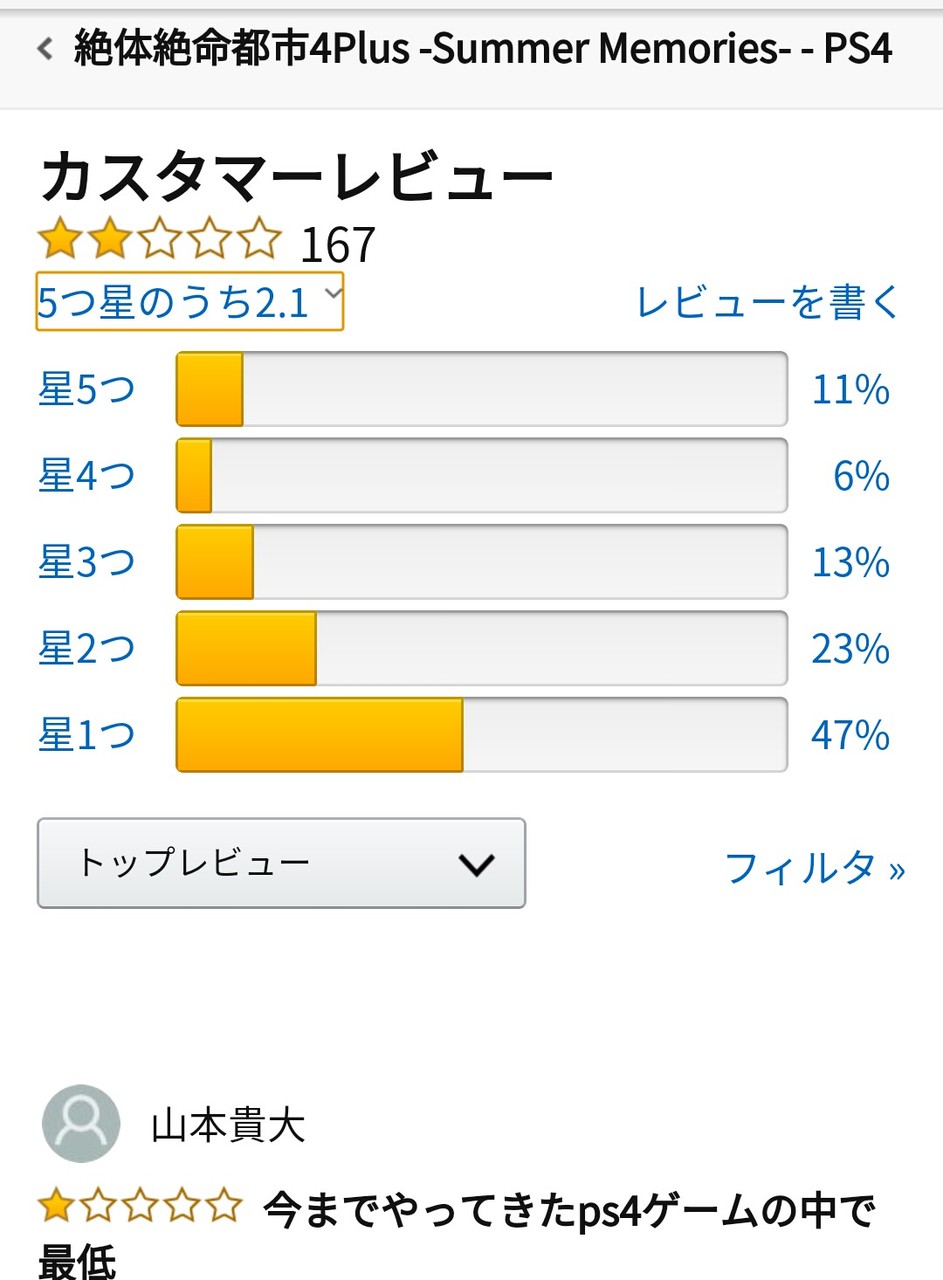Viewport: 943px width, 1280px height.
Task: Show 星2つ reviews
Action: (x=87, y=649)
